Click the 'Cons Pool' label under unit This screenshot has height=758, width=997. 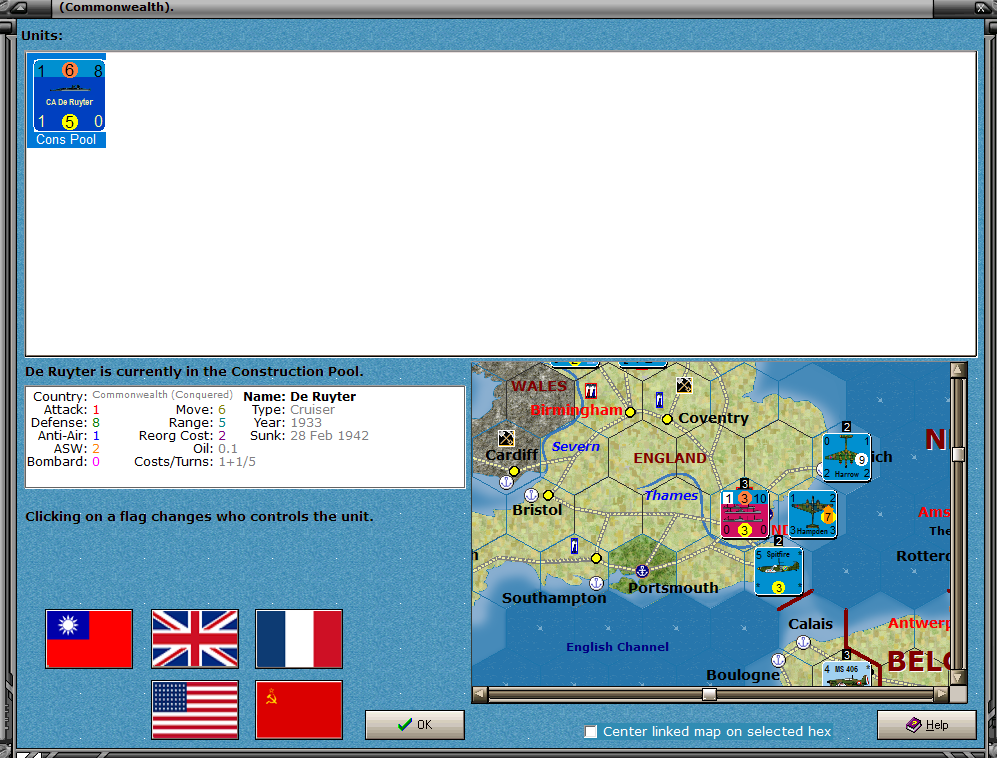pos(66,140)
